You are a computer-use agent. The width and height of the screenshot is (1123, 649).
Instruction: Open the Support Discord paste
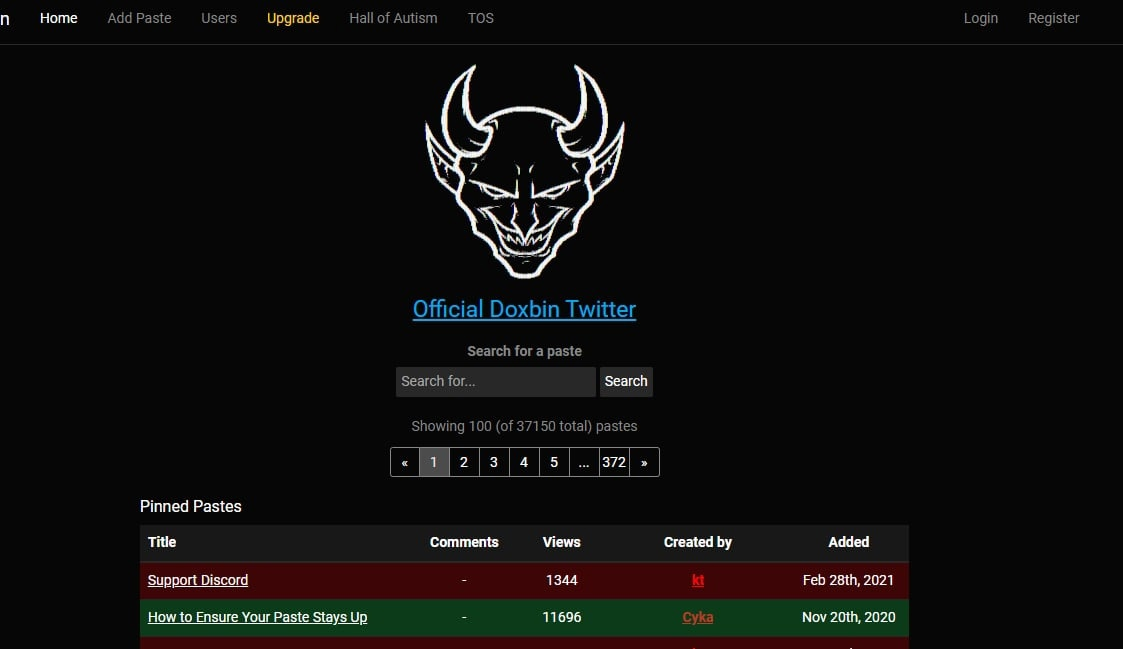click(198, 580)
